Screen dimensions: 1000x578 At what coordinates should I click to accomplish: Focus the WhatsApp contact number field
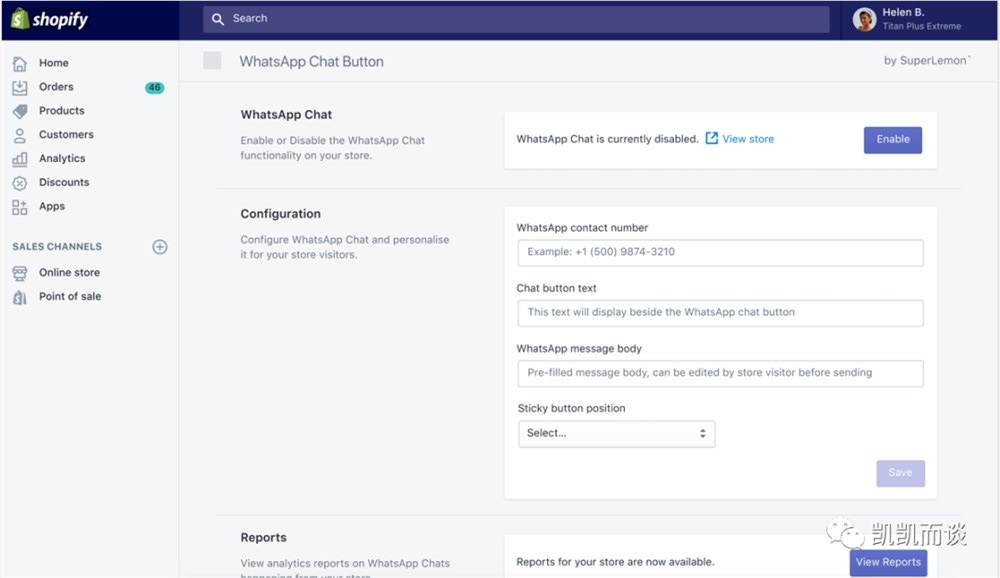pos(721,253)
